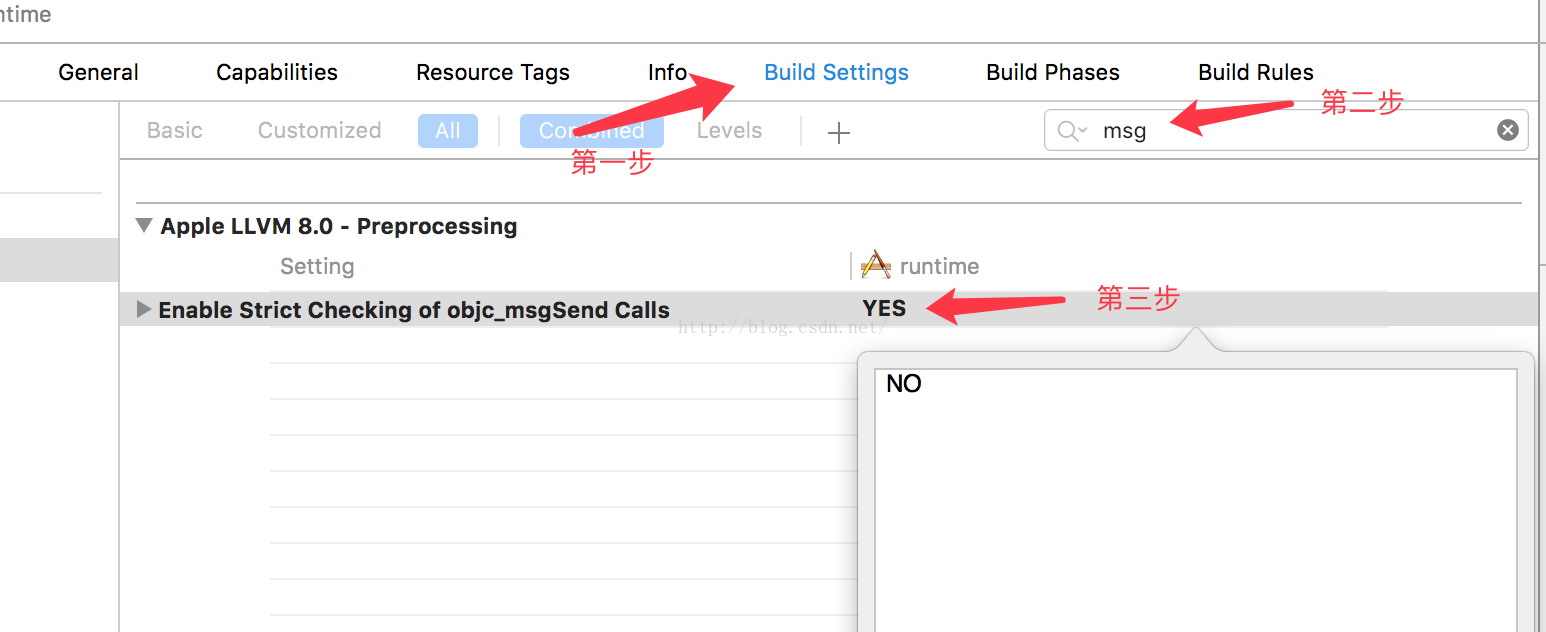Open the magnifier search options icon
The image size is (1546, 632).
1072,131
